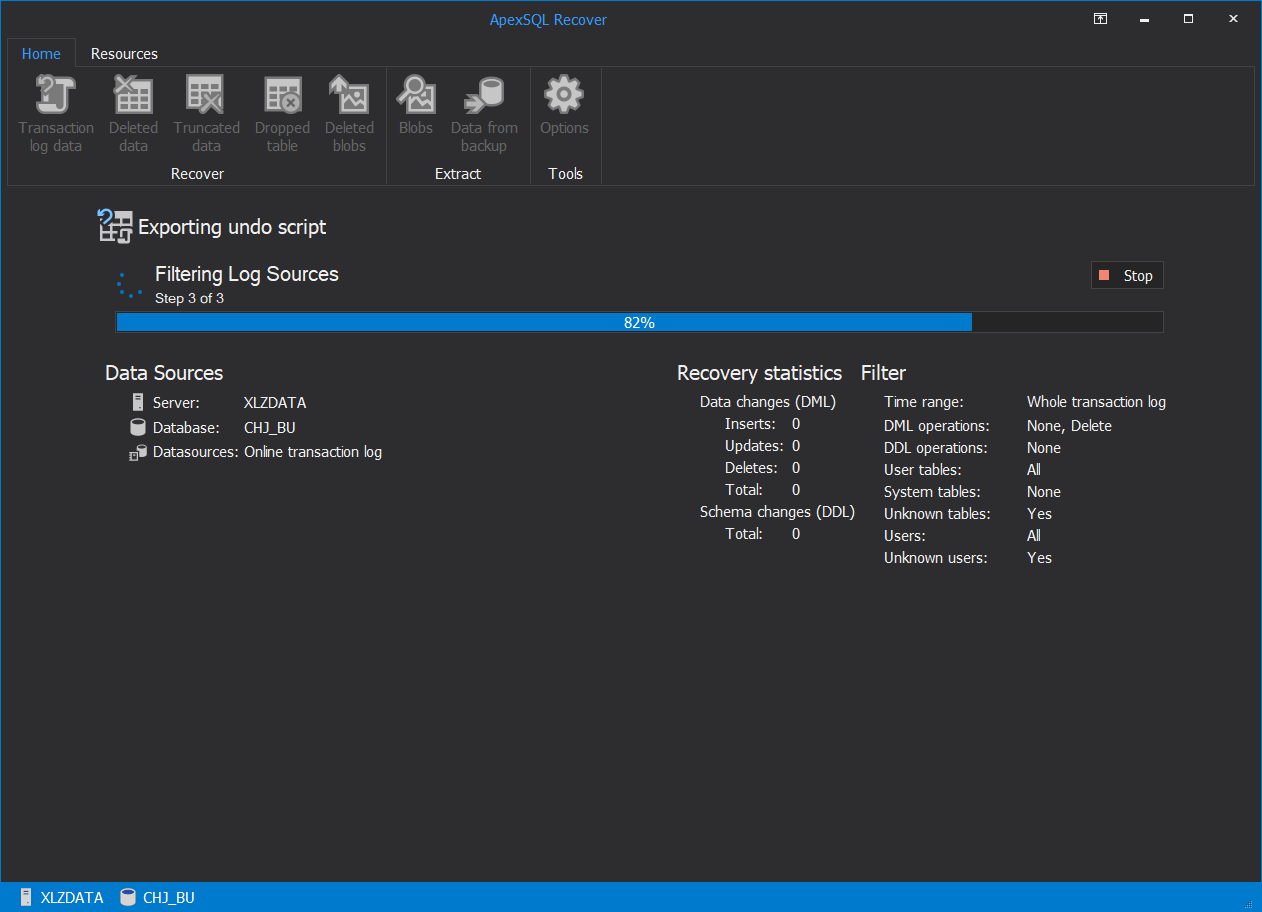The height and width of the screenshot is (912, 1262).
Task: Select the Dropped table recovery tool
Action: tap(281, 110)
